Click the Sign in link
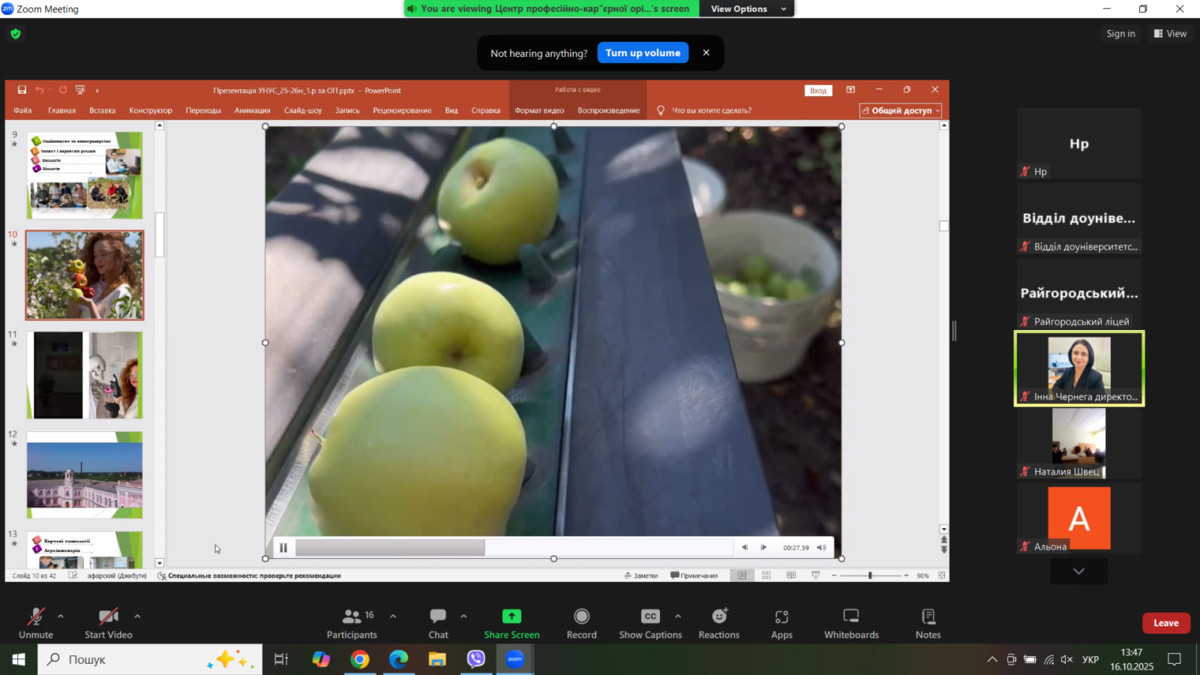 [x=1120, y=34]
